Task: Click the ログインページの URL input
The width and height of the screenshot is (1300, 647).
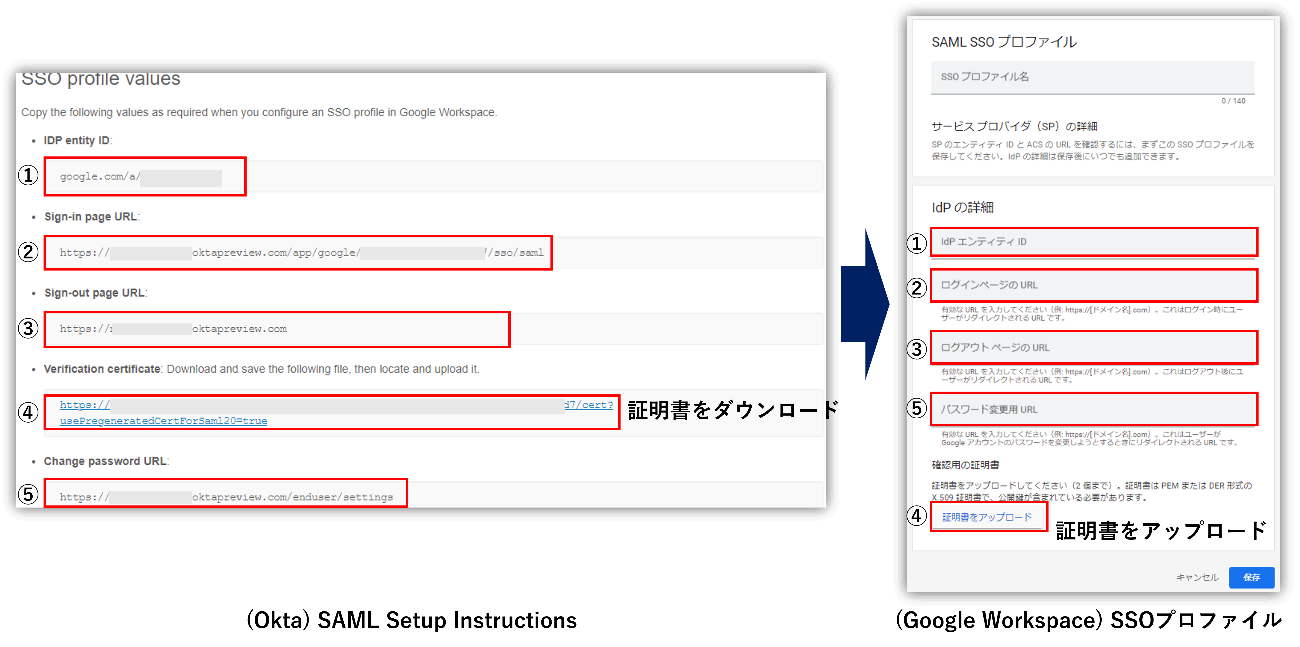Action: pos(1093,286)
